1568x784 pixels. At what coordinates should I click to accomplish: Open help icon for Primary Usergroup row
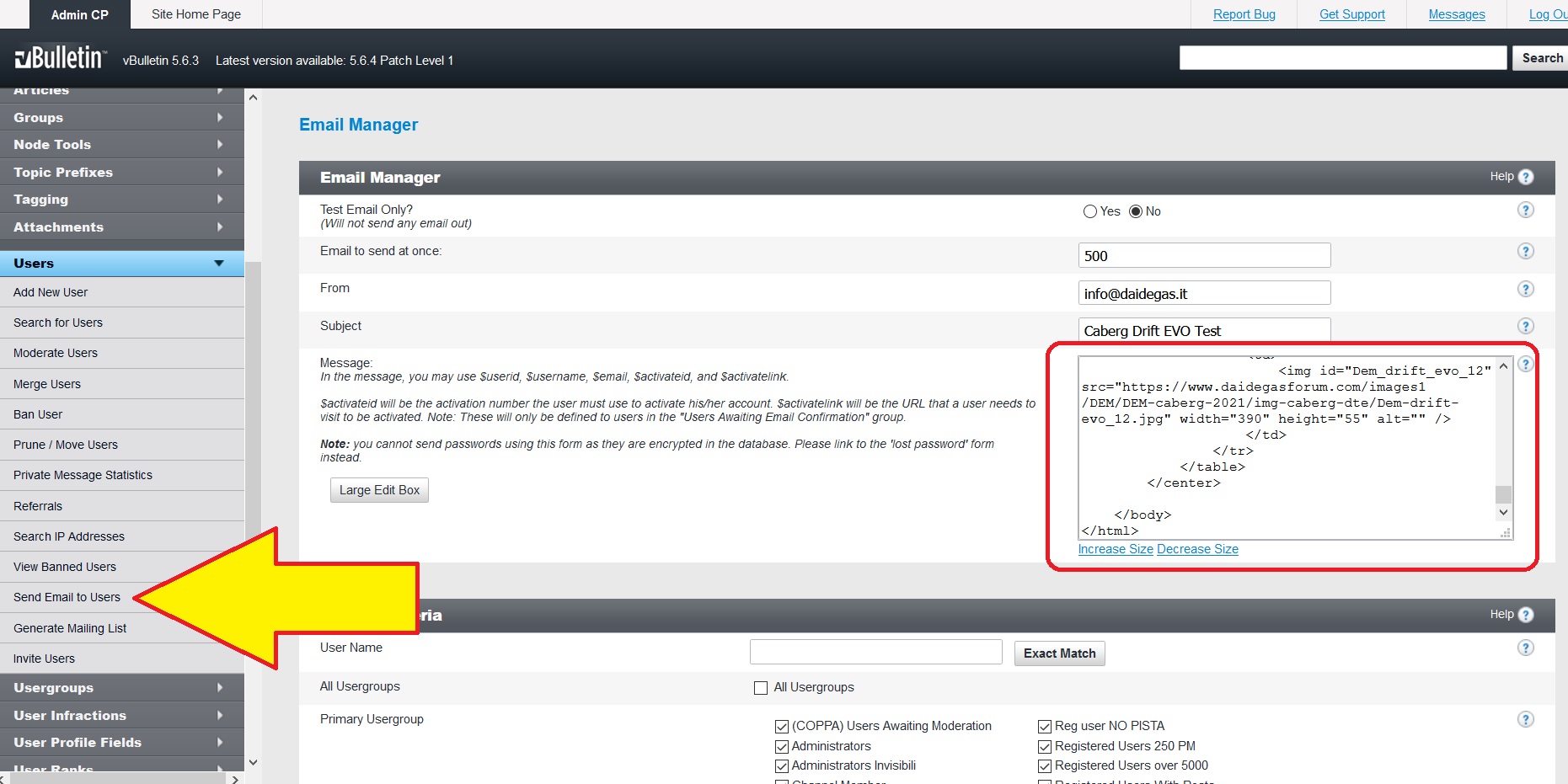pos(1525,719)
